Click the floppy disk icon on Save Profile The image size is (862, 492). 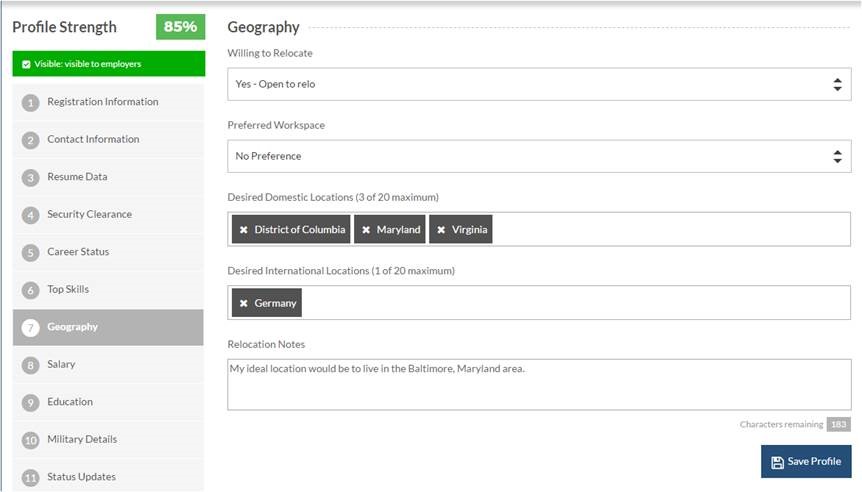pos(777,462)
